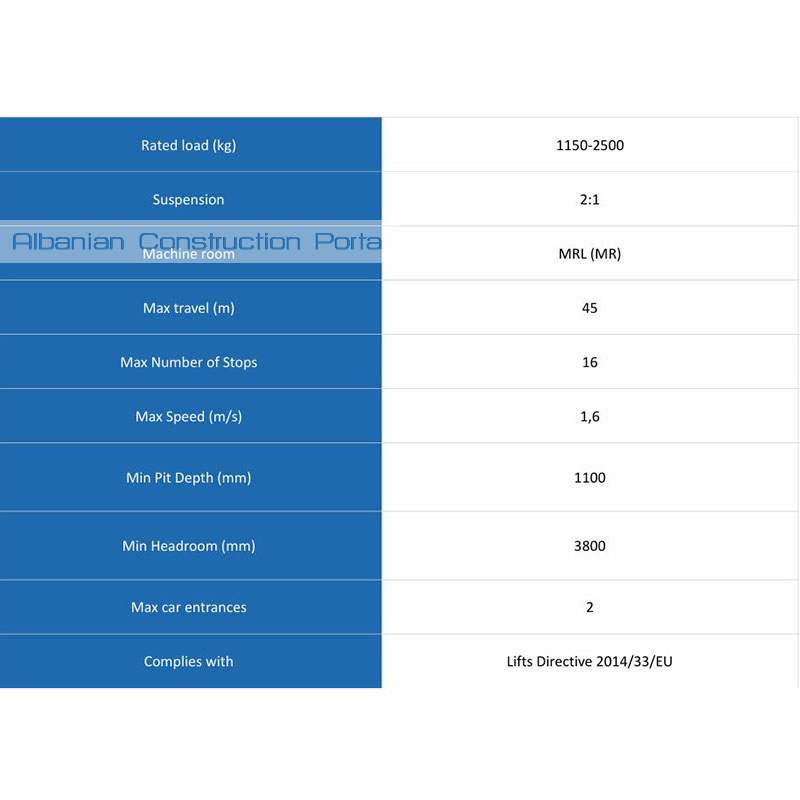Click the speed value '1,6'
The image size is (800, 800).
pyautogui.click(x=590, y=417)
